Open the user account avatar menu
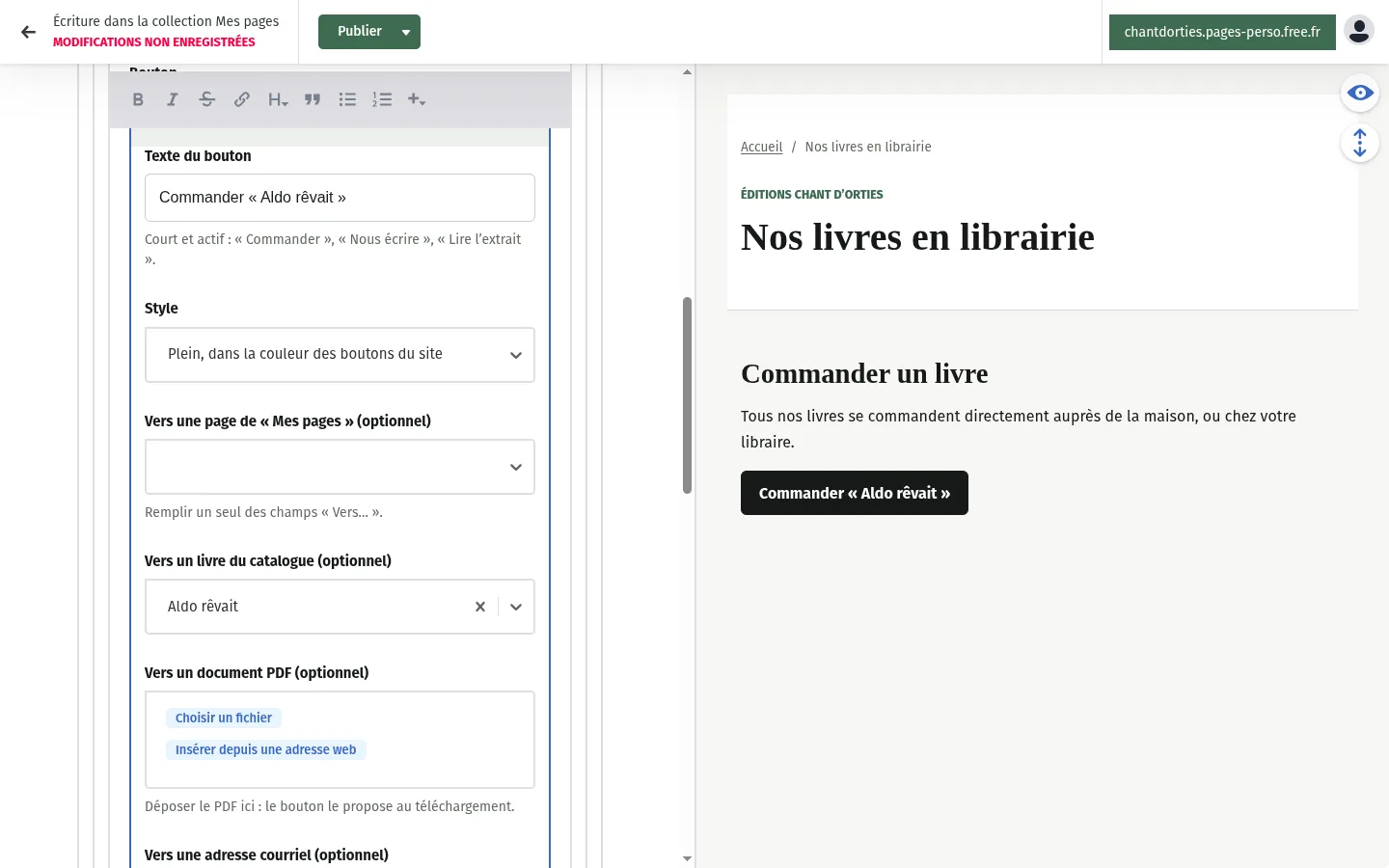 click(x=1359, y=31)
